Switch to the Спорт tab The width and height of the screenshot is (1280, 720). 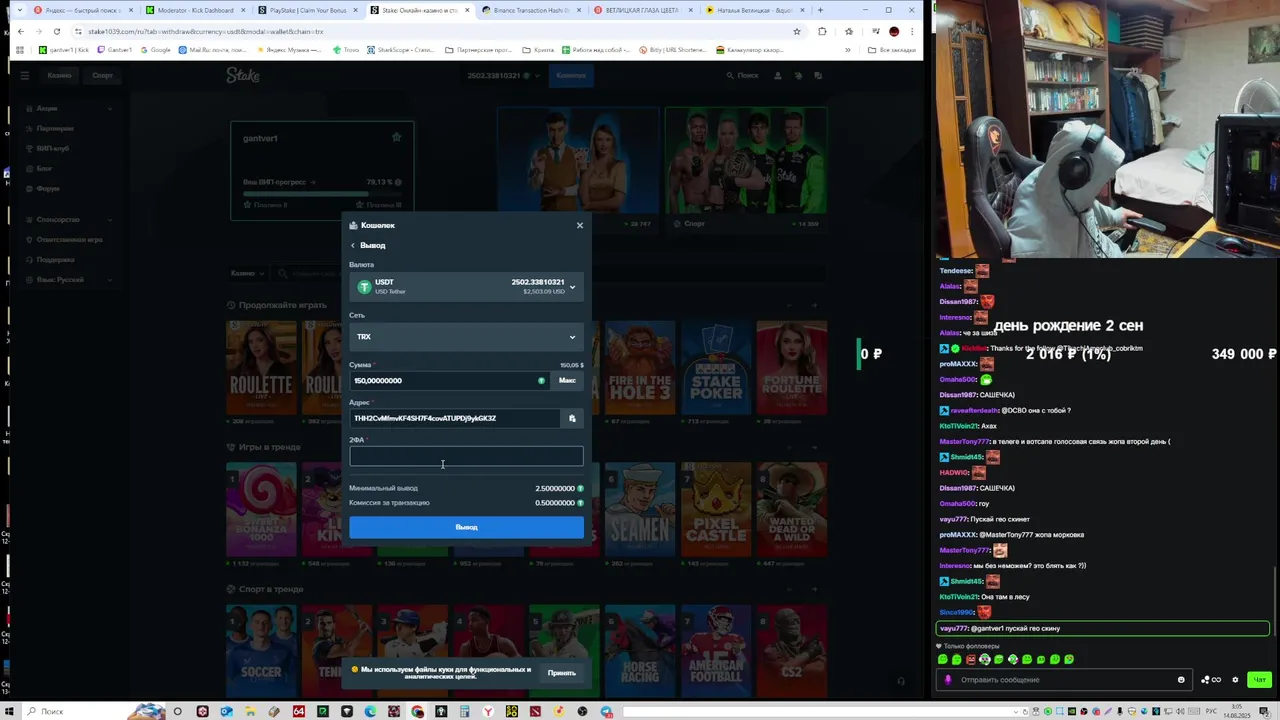click(x=102, y=75)
